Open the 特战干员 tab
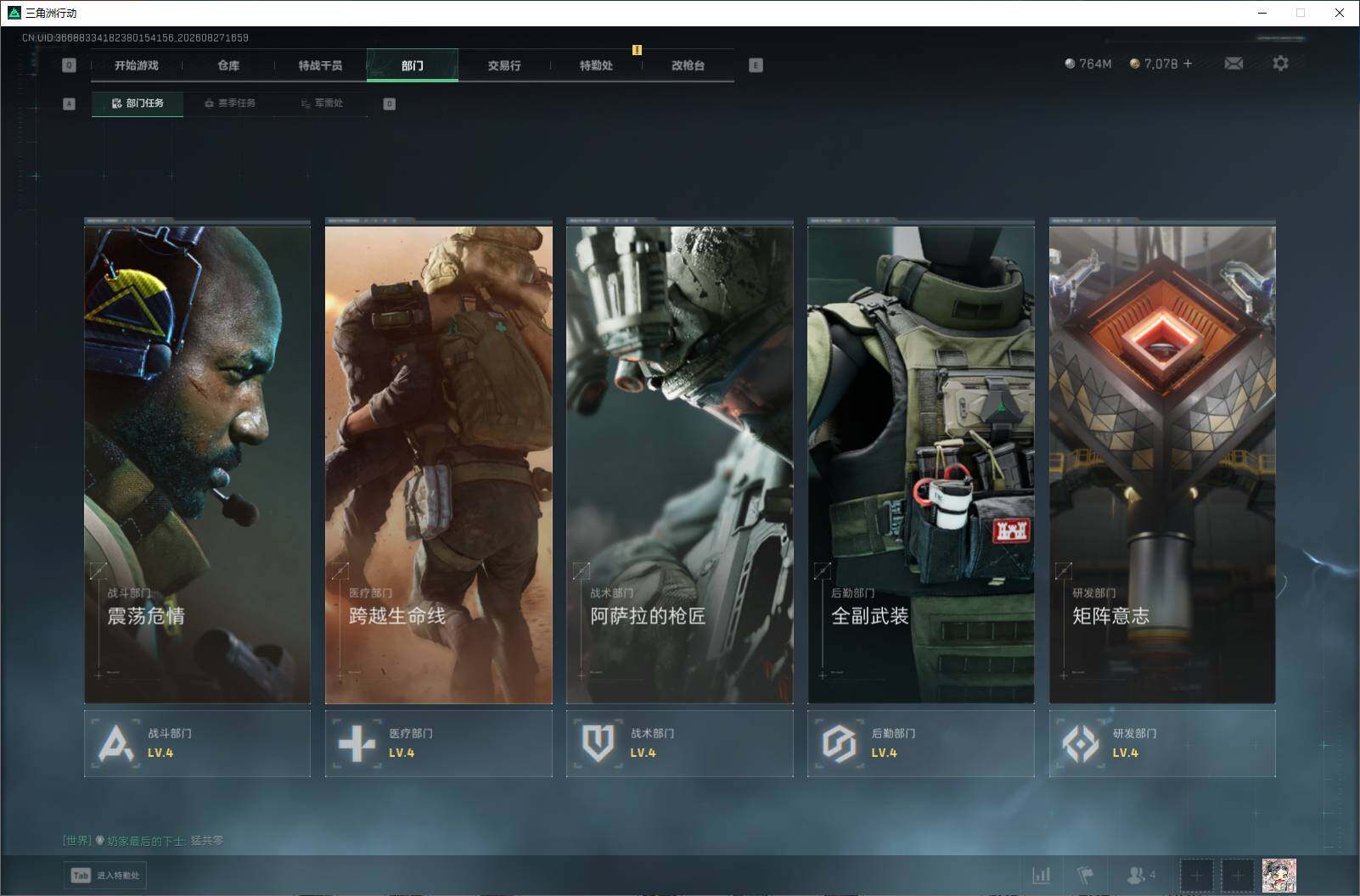The image size is (1360, 896). (x=320, y=65)
